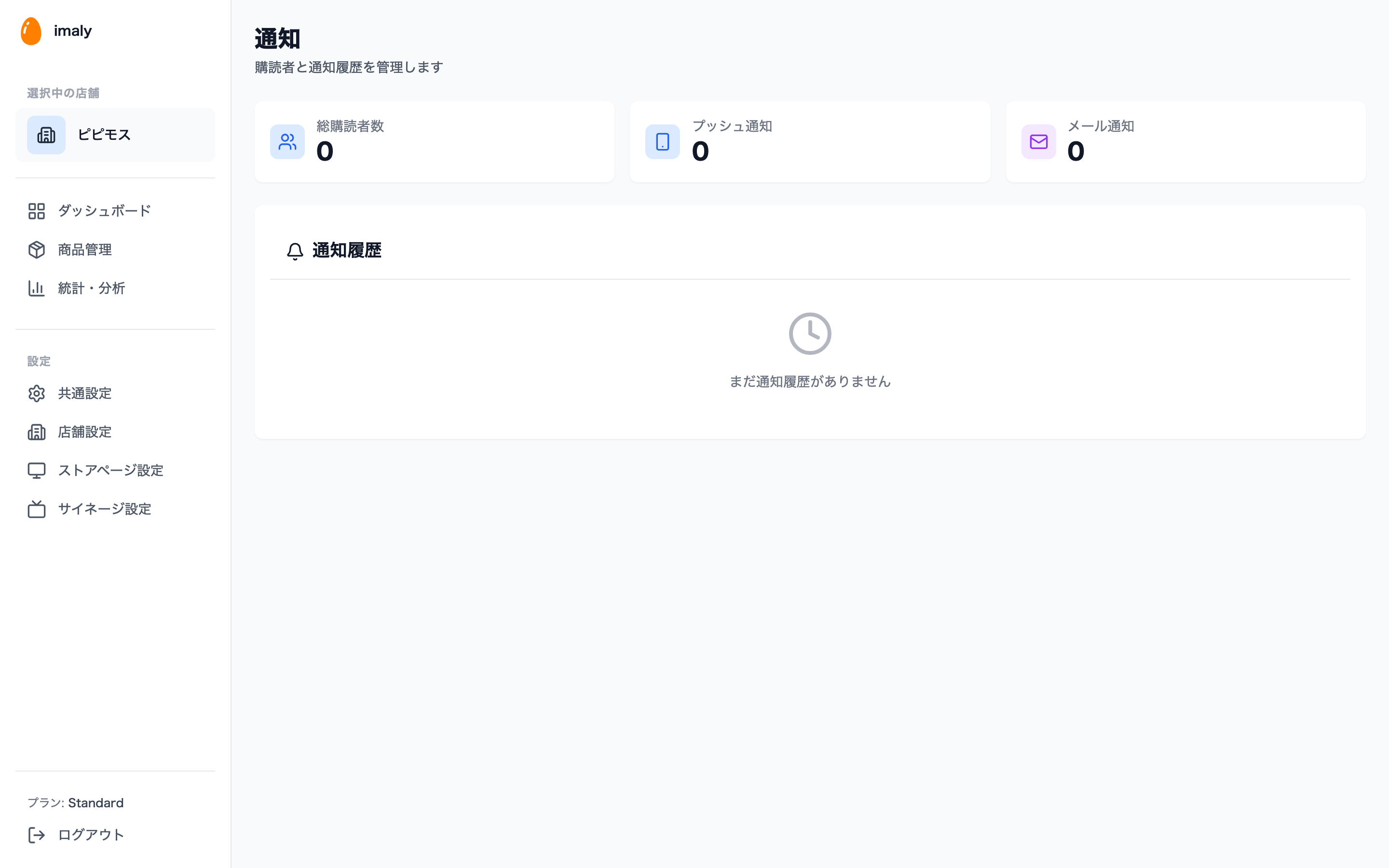Click the ストアページ設定 monitor icon
Image resolution: width=1389 pixels, height=868 pixels.
pos(37,471)
